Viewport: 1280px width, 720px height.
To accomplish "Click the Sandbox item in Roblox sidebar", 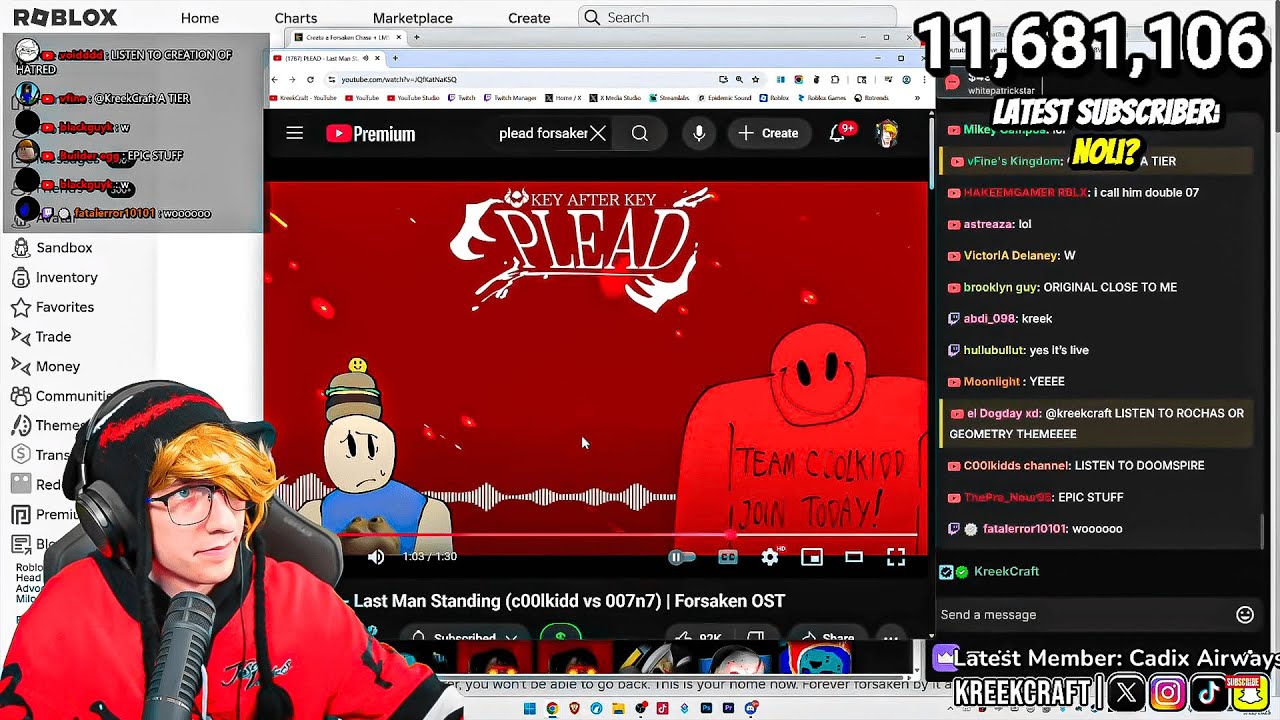I will (x=51, y=248).
